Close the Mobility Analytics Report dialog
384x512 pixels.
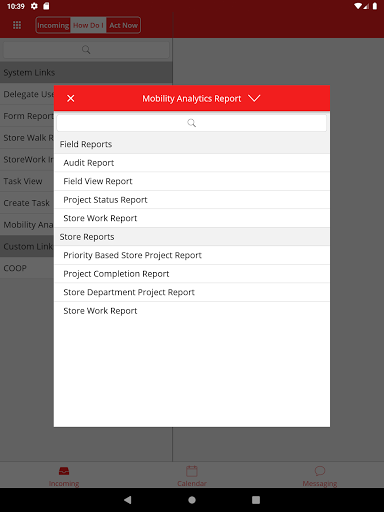(71, 98)
